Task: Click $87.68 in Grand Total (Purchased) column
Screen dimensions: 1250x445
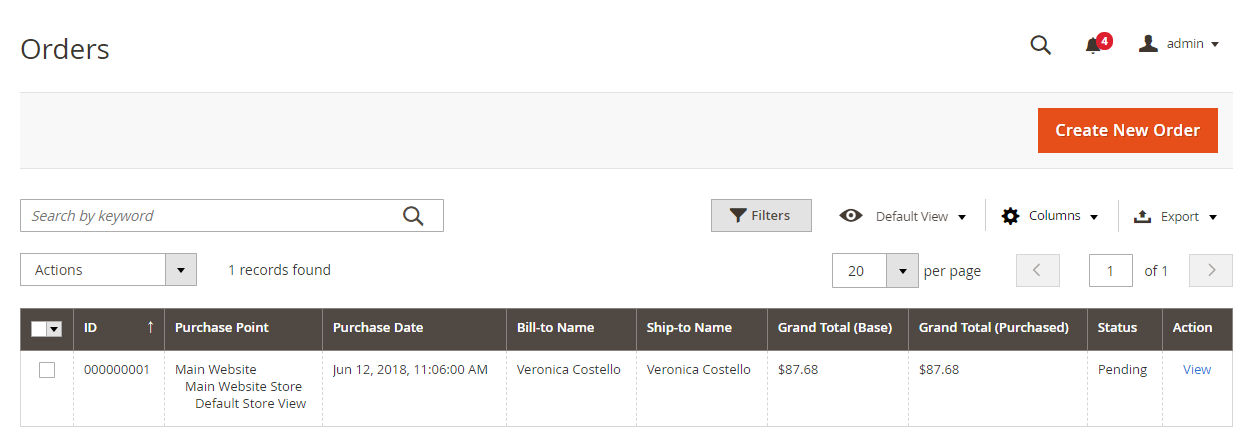Action: [939, 369]
